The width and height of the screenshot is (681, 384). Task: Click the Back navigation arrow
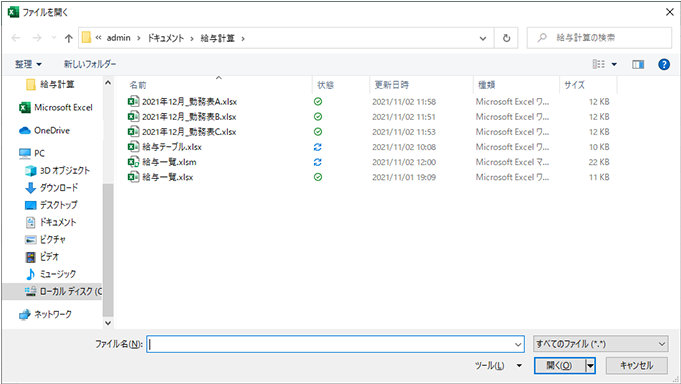point(16,38)
